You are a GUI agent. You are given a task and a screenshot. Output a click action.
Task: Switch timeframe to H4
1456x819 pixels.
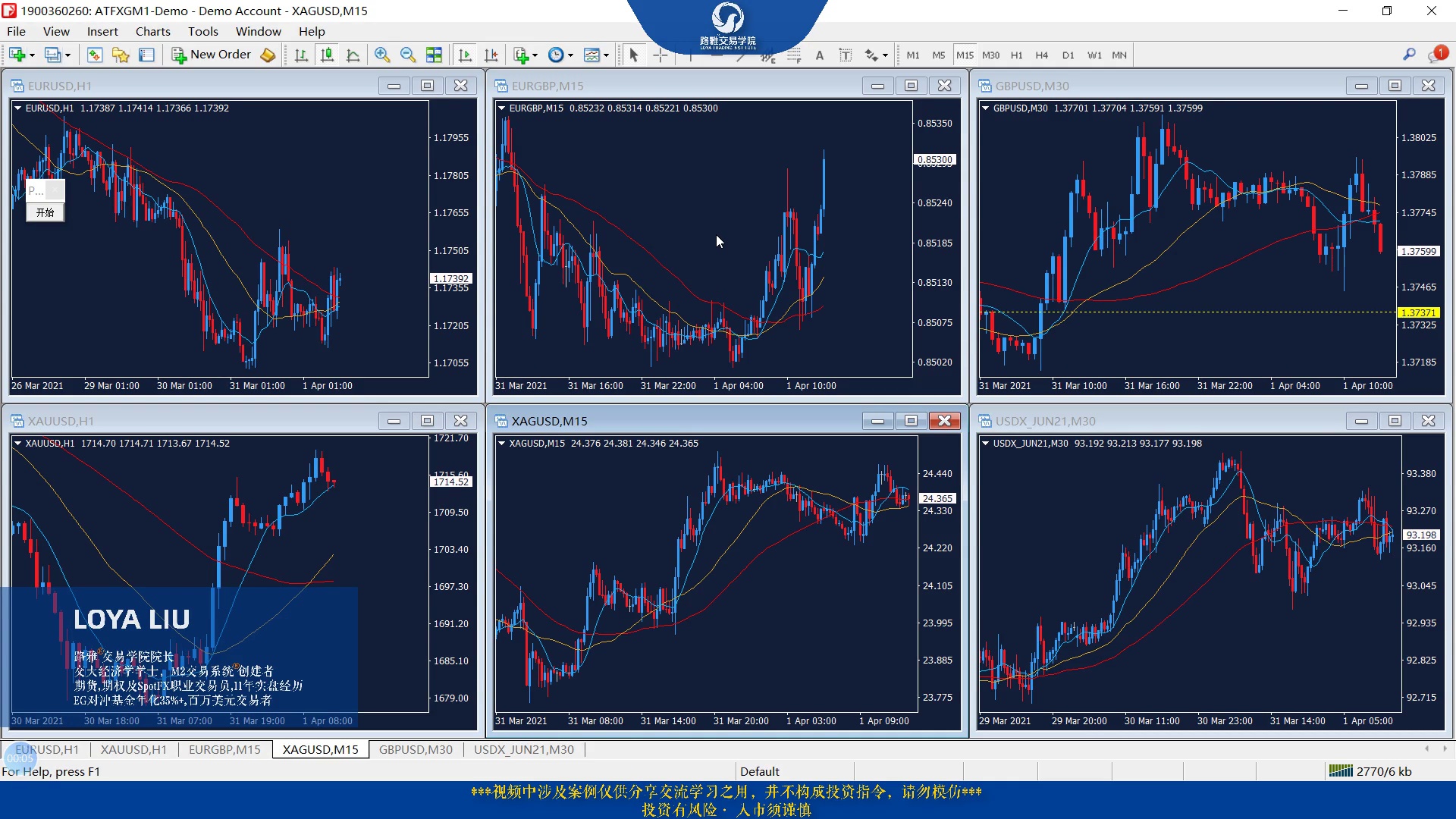pyautogui.click(x=1042, y=55)
